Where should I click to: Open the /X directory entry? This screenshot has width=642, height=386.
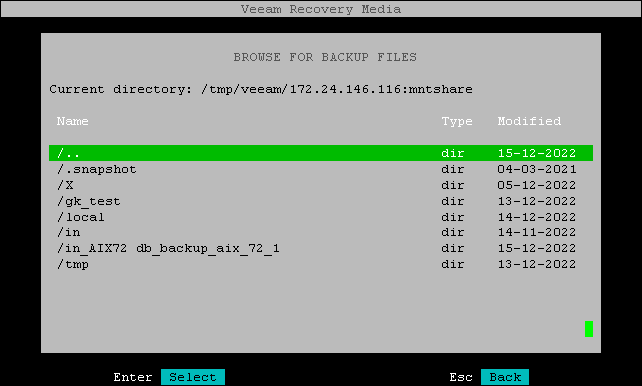tap(321, 185)
